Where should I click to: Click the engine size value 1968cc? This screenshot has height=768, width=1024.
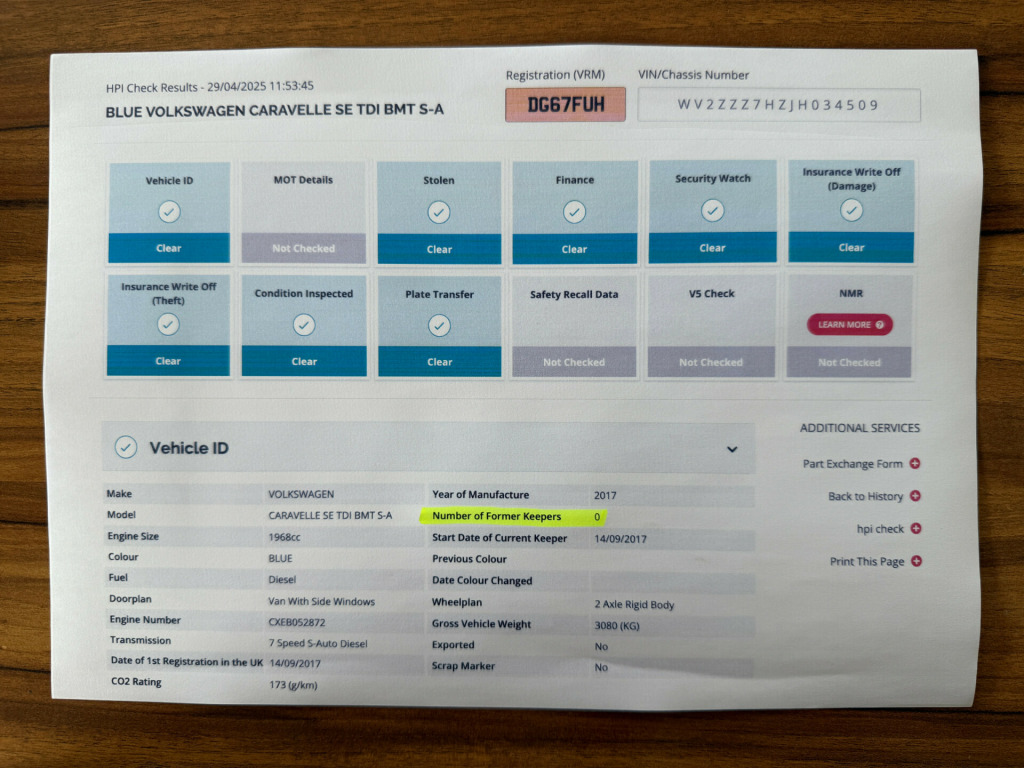pyautogui.click(x=284, y=537)
